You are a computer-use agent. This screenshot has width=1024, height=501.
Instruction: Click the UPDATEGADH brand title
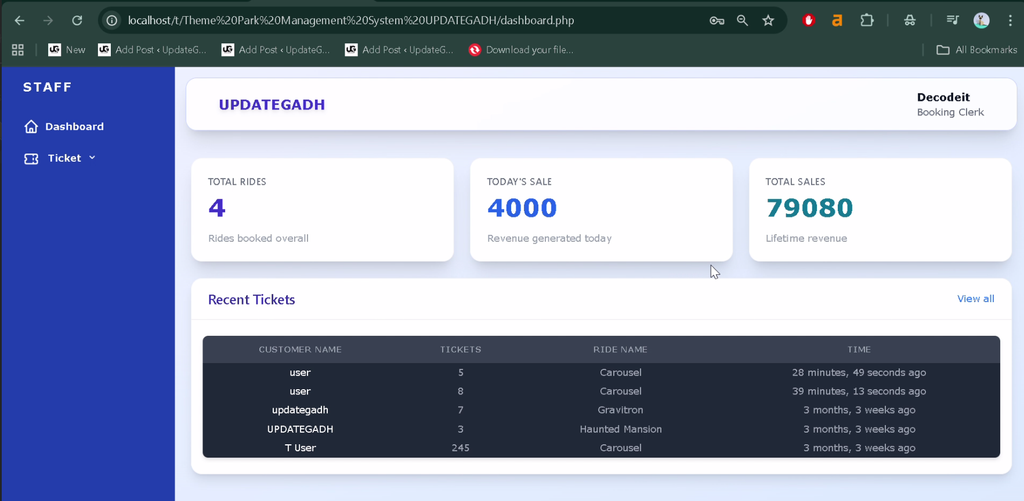pyautogui.click(x=272, y=105)
